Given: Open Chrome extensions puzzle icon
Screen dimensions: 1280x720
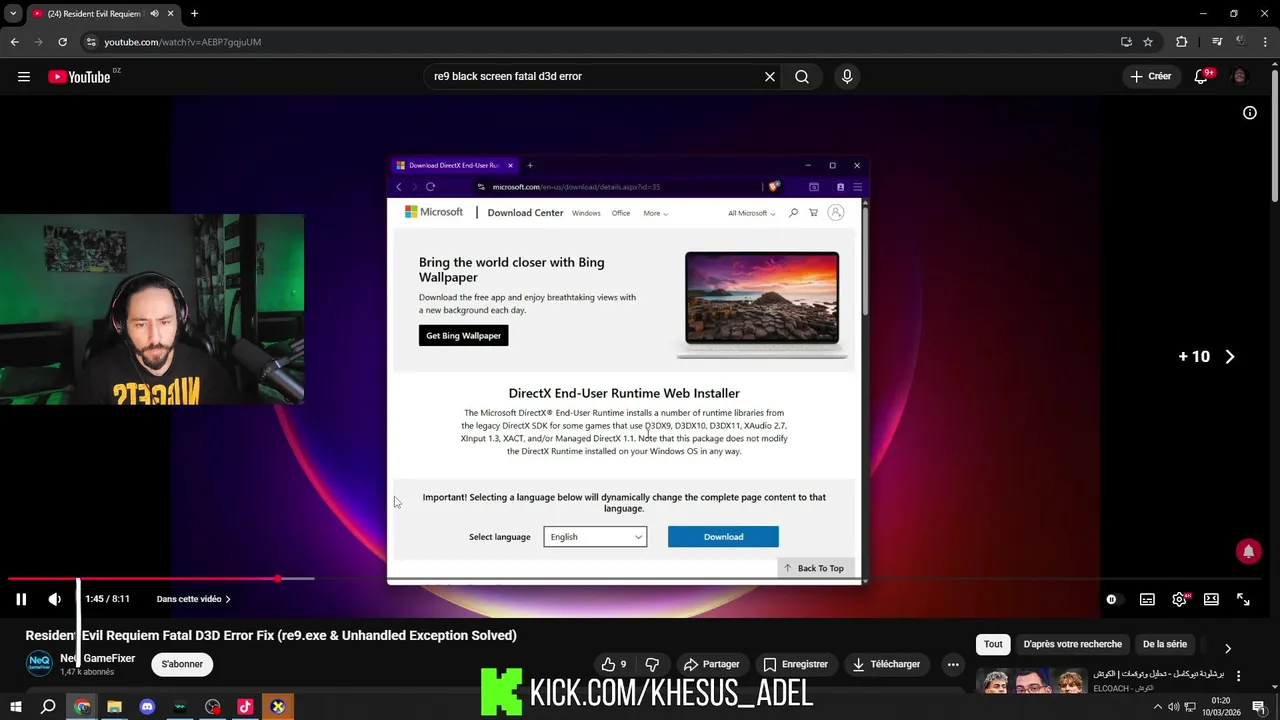Looking at the screenshot, I should click(x=1182, y=42).
